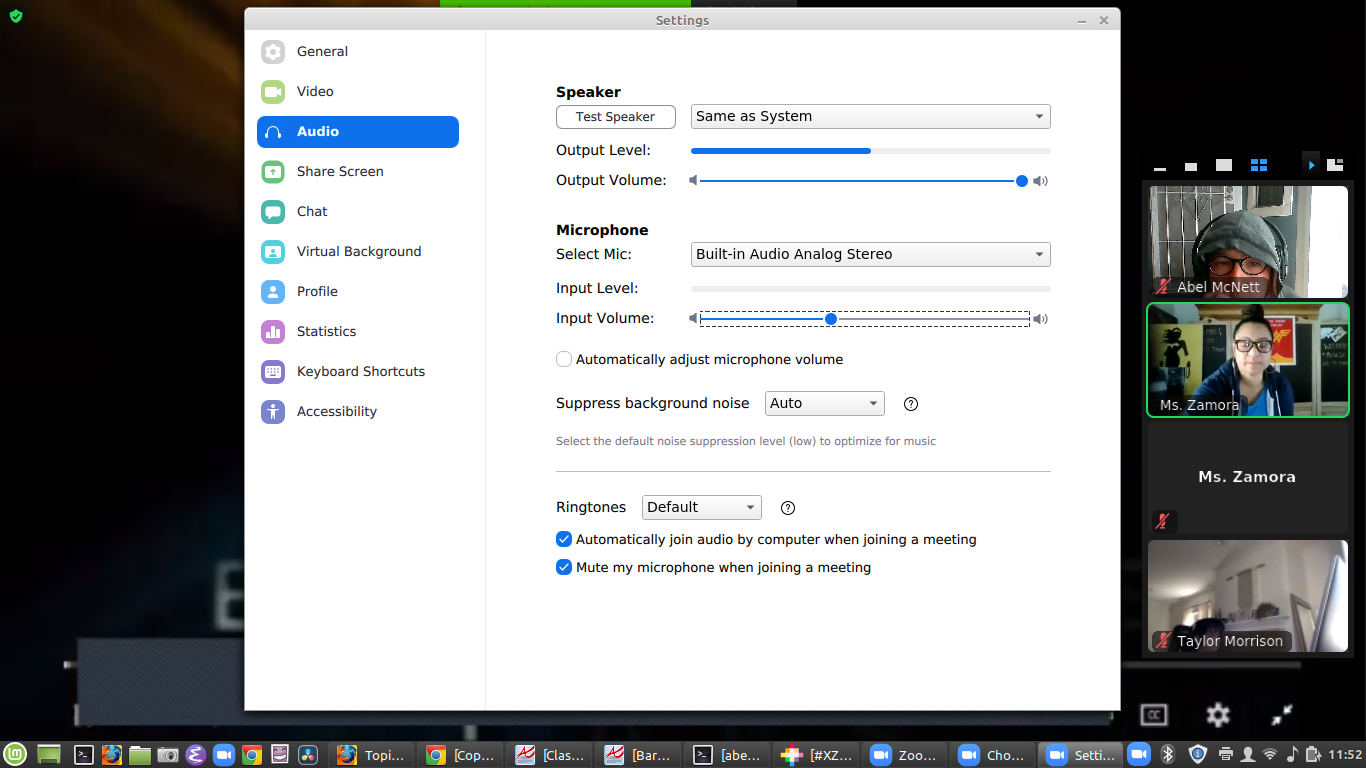Exit full screen with arrows icon
The image size is (1366, 768).
[1282, 715]
